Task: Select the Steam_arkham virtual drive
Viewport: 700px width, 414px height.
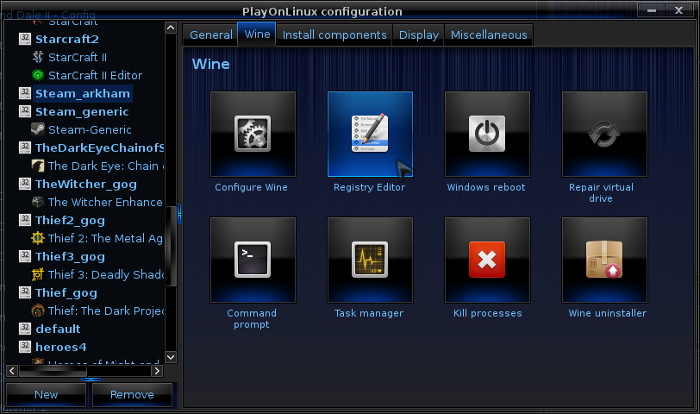Action: tap(83, 93)
